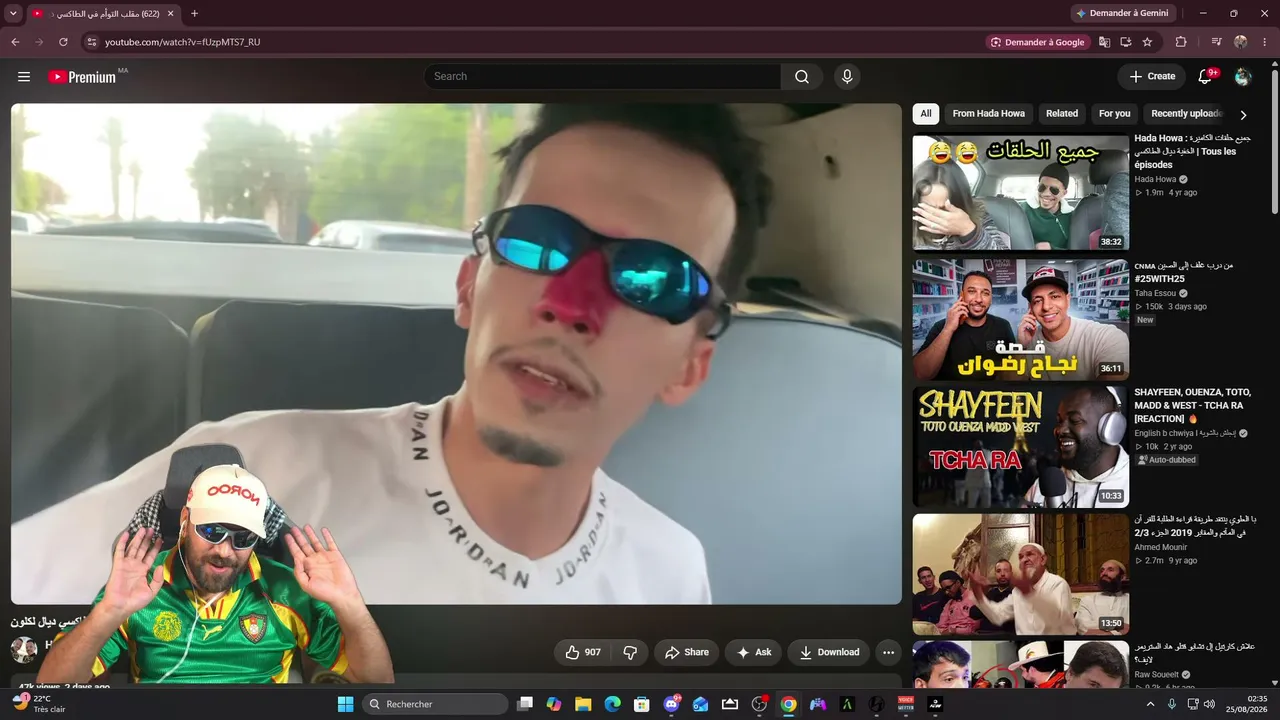View site information in the address bar
The image size is (1280, 720).
tap(91, 42)
